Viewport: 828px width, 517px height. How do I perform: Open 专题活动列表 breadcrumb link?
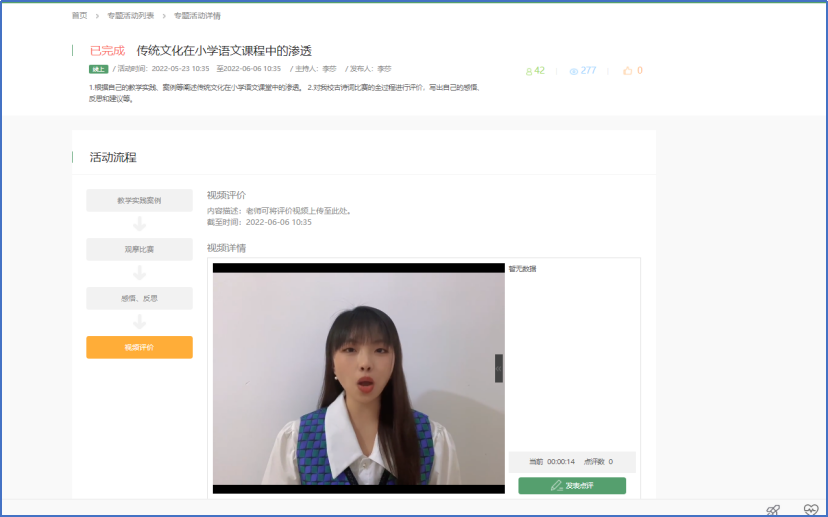(x=130, y=16)
